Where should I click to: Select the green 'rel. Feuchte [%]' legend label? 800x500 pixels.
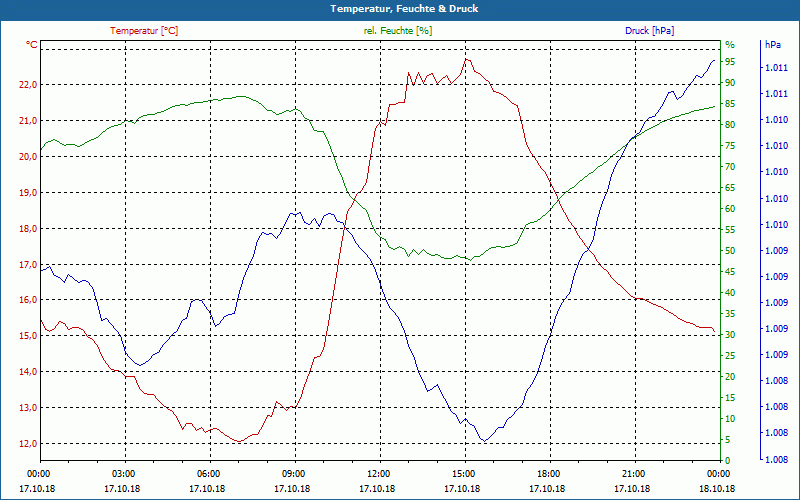click(x=398, y=31)
